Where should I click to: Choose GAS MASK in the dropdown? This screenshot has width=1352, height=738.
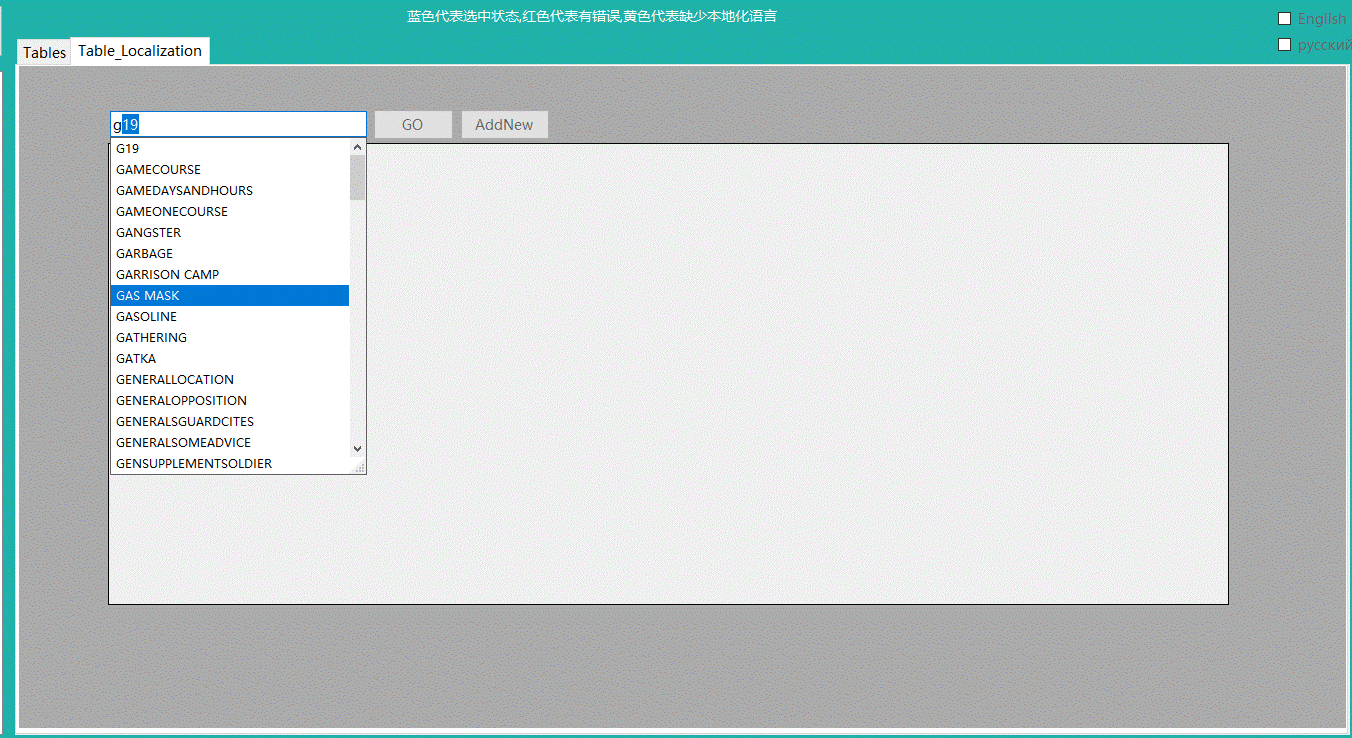pos(148,296)
